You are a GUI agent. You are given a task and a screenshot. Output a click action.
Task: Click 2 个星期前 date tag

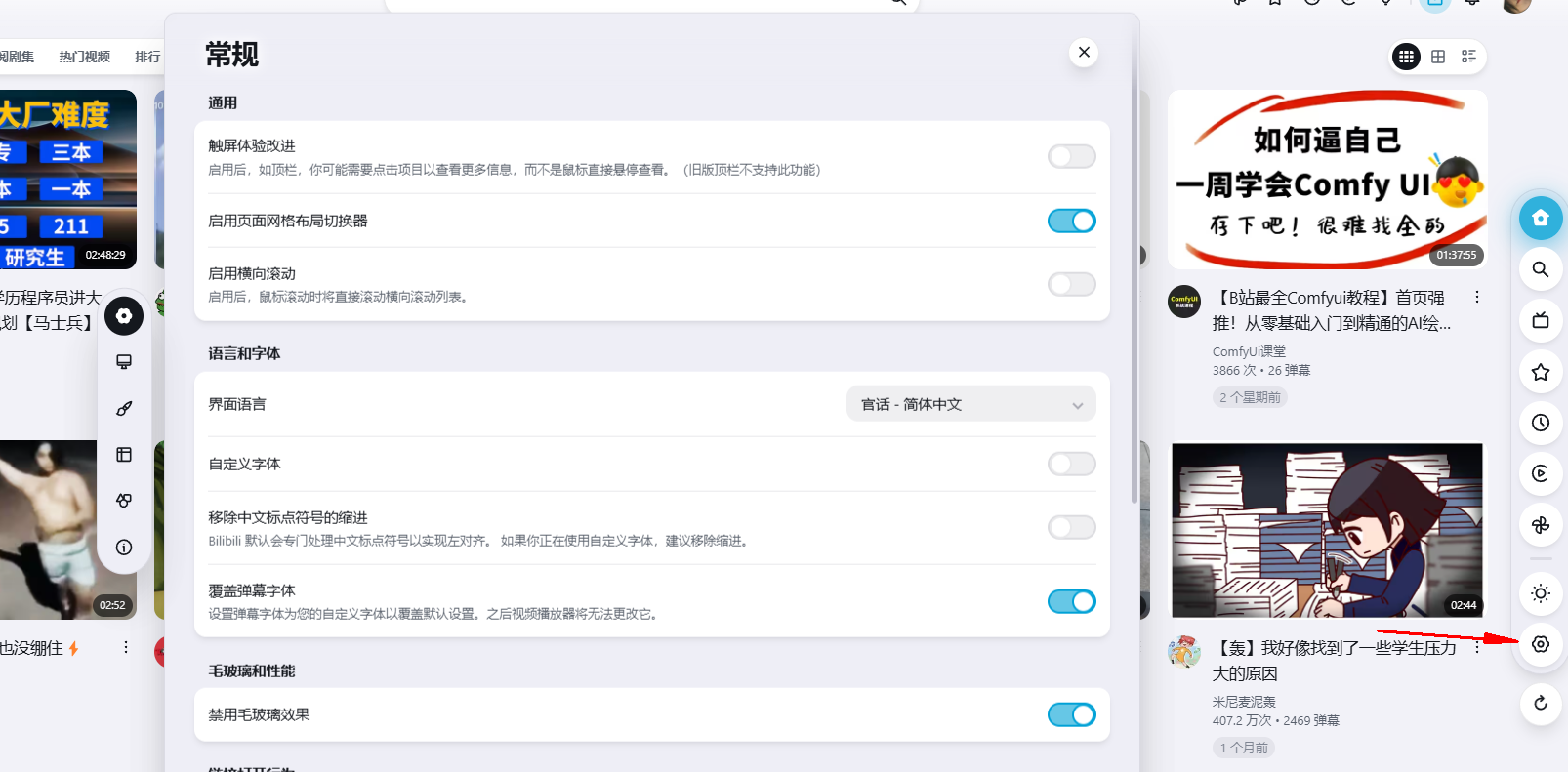1250,397
